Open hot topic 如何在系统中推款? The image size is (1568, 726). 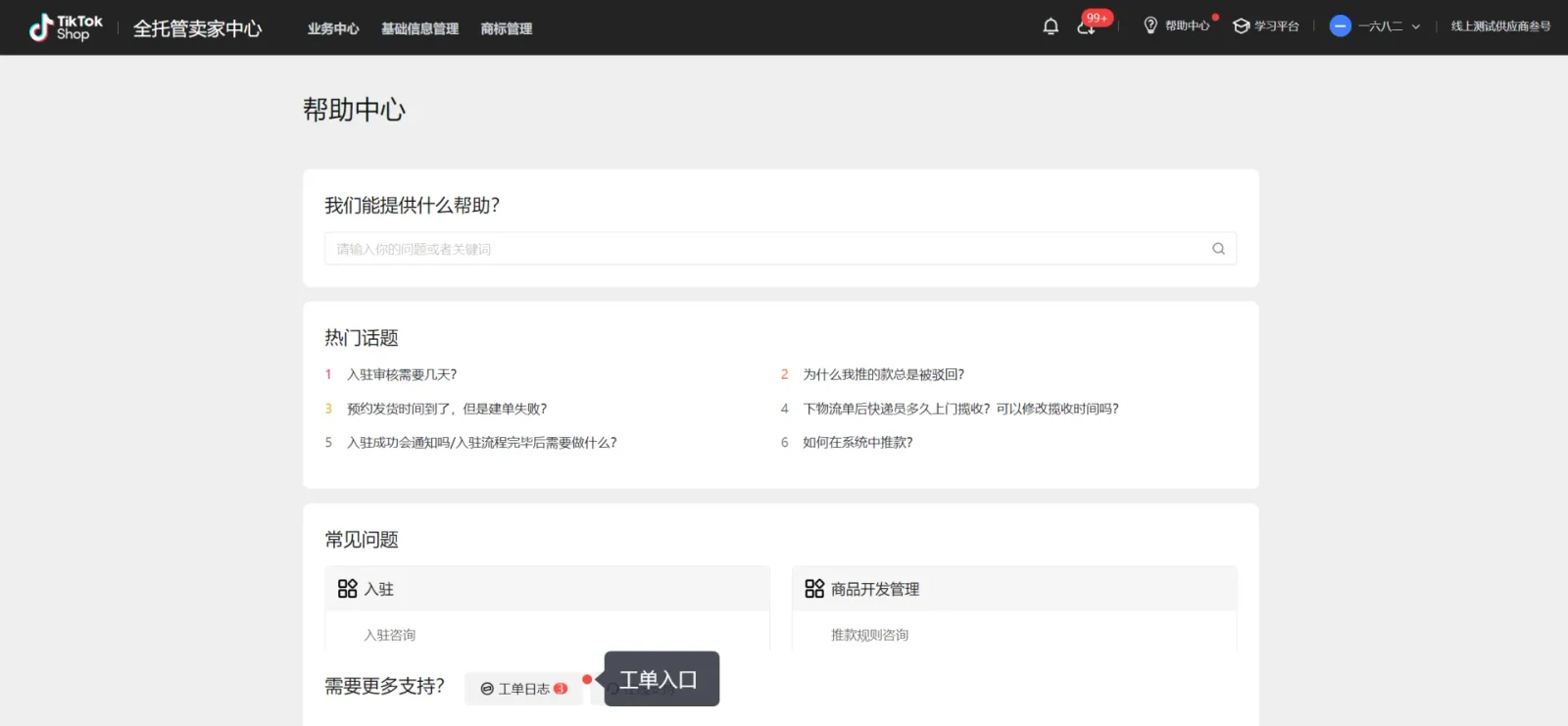(x=857, y=443)
